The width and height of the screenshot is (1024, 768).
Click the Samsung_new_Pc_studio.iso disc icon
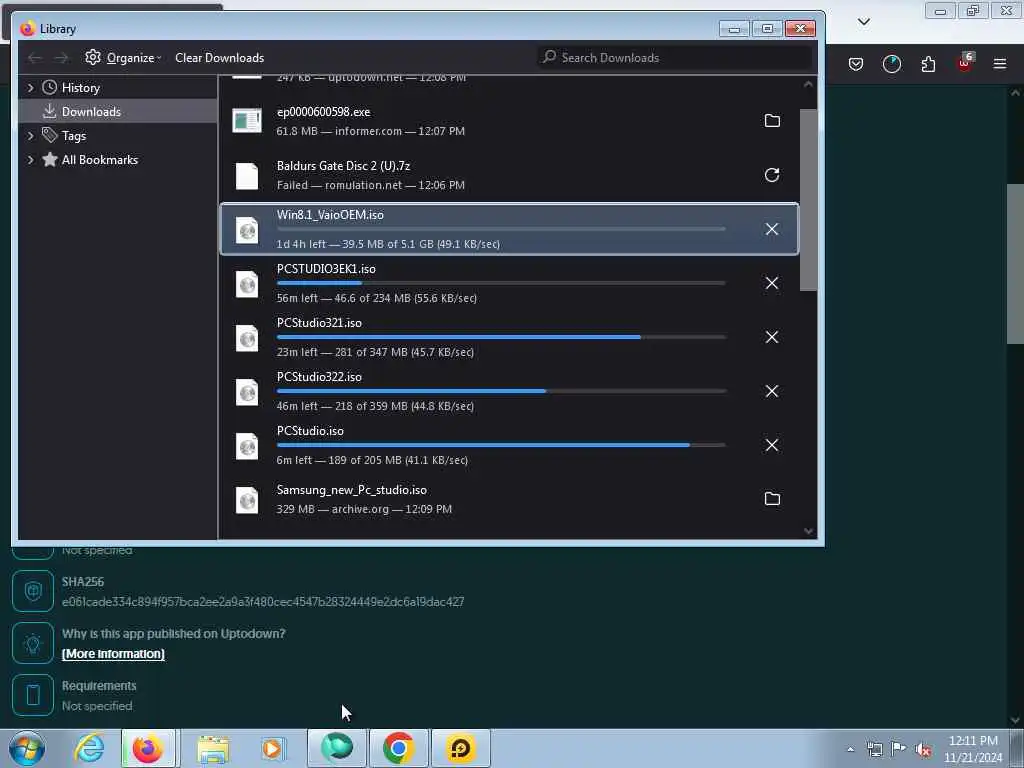(x=247, y=500)
